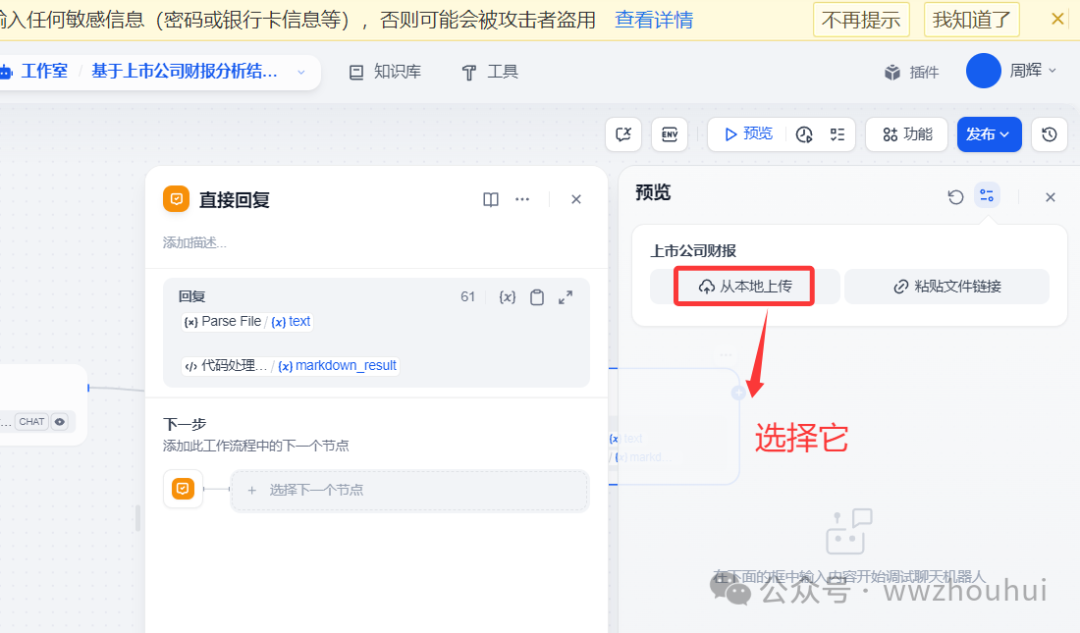Insert variable using {x} icon in 回复
1080x633 pixels.
(x=507, y=297)
